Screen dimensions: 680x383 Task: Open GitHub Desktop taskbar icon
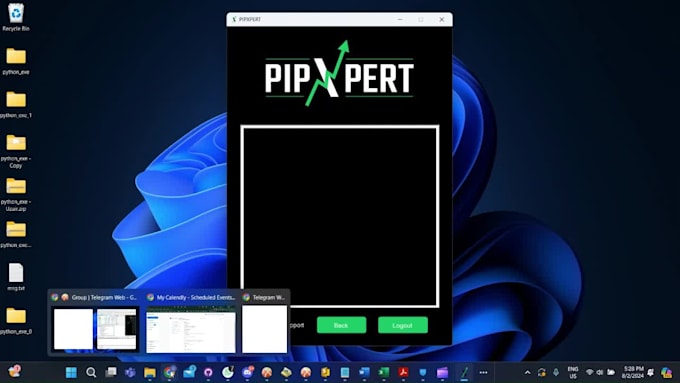[x=208, y=372]
